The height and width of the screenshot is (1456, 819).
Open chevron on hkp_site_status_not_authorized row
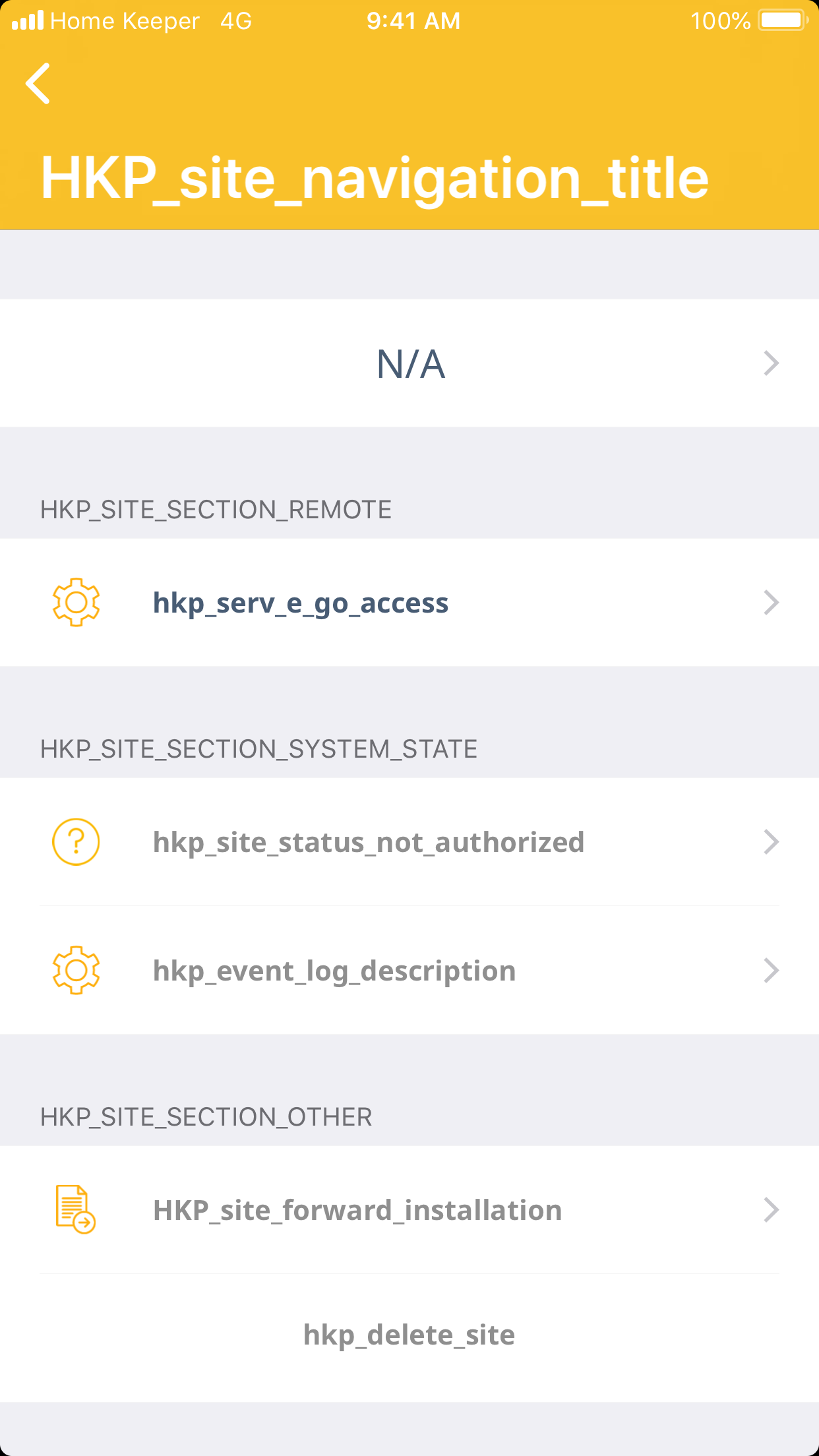tap(771, 842)
